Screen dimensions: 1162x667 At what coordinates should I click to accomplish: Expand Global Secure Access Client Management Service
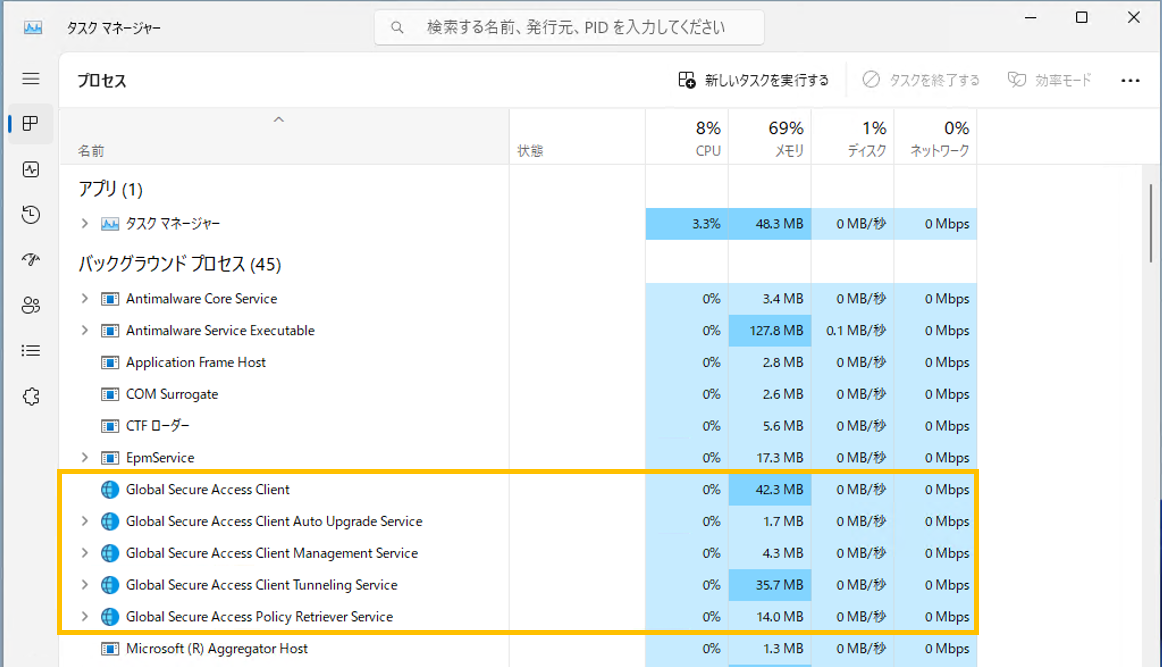pos(84,553)
